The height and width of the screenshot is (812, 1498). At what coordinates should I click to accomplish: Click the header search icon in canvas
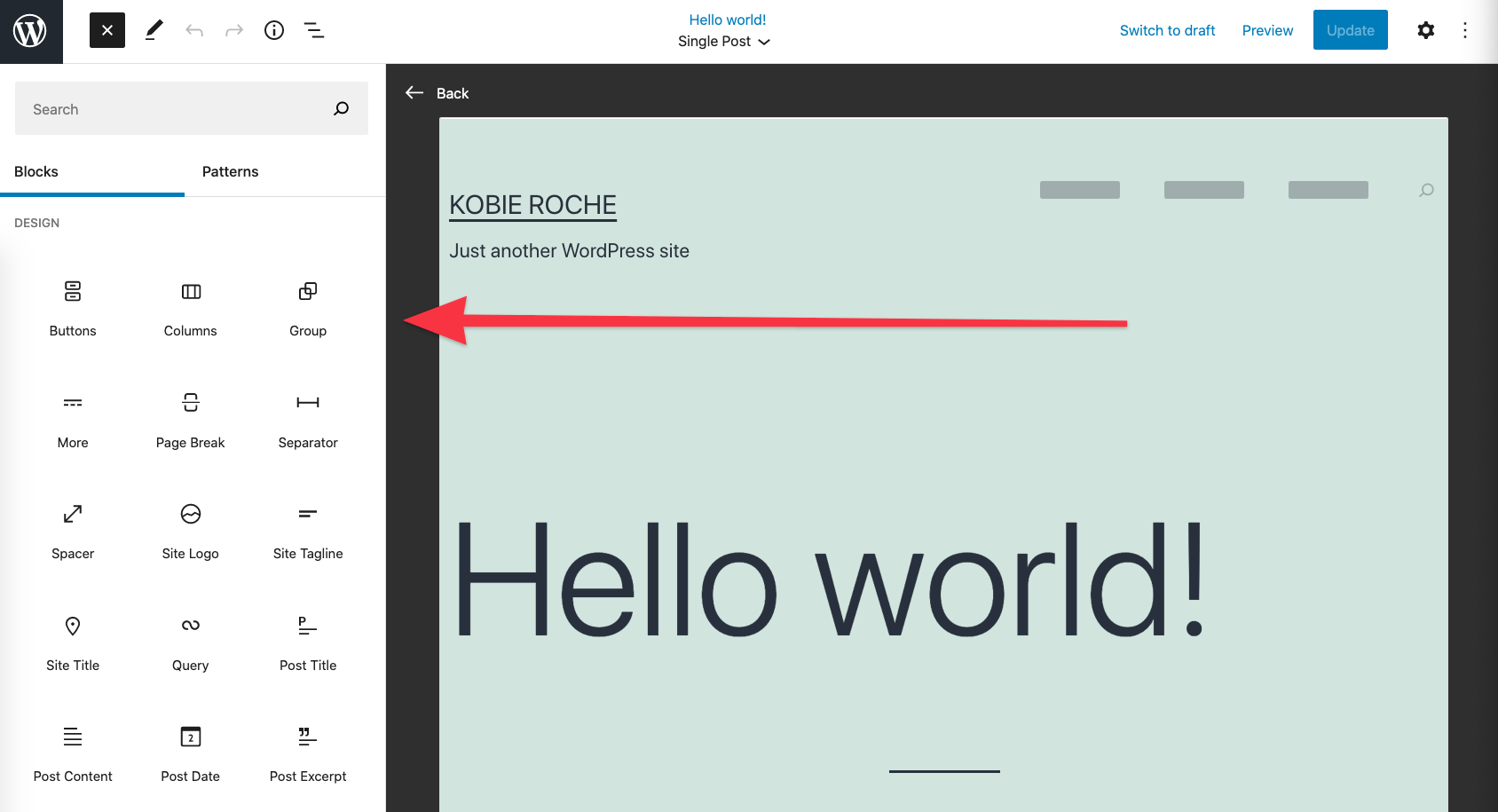[1426, 190]
